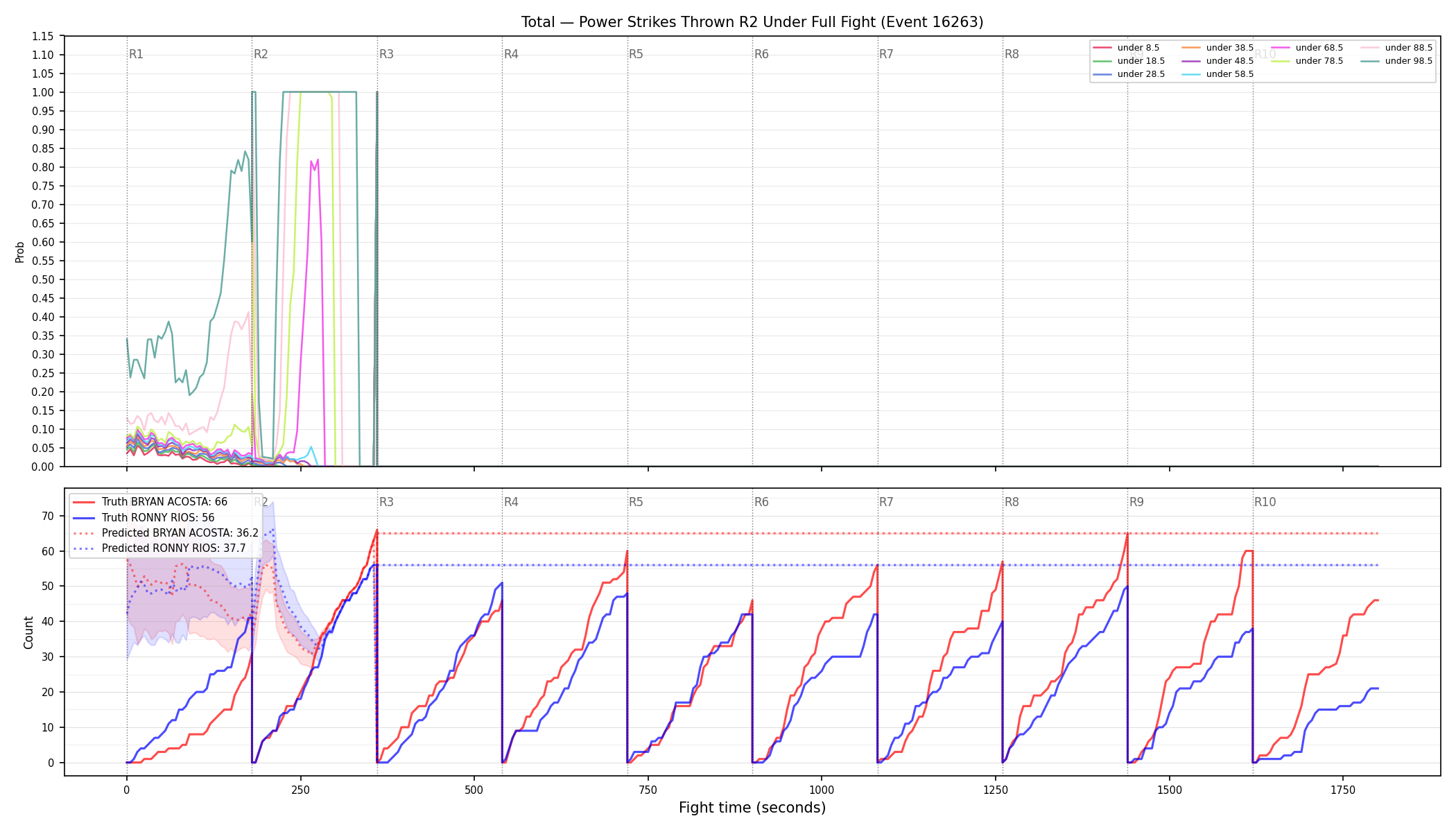This screenshot has width=1456, height=832.
Task: Click the '1750' tick on the time axis
Action: pos(1343,790)
